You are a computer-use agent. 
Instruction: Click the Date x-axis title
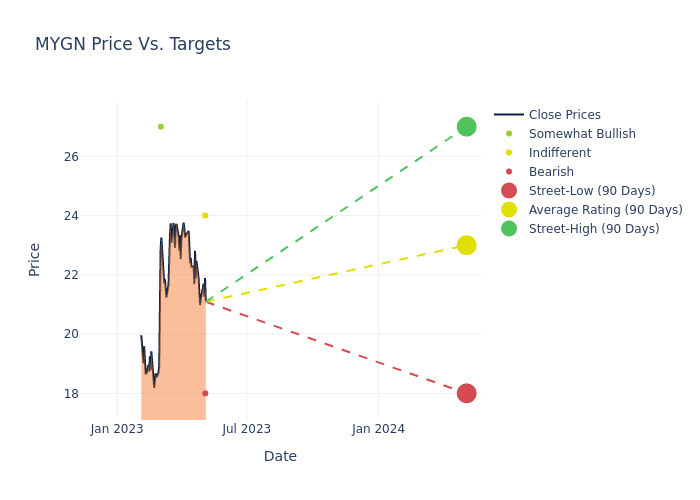(280, 456)
